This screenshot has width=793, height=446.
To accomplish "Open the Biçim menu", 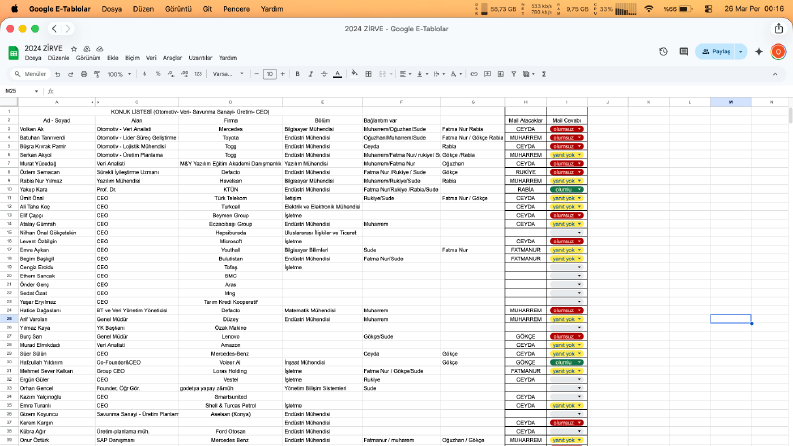I will click(x=133, y=58).
